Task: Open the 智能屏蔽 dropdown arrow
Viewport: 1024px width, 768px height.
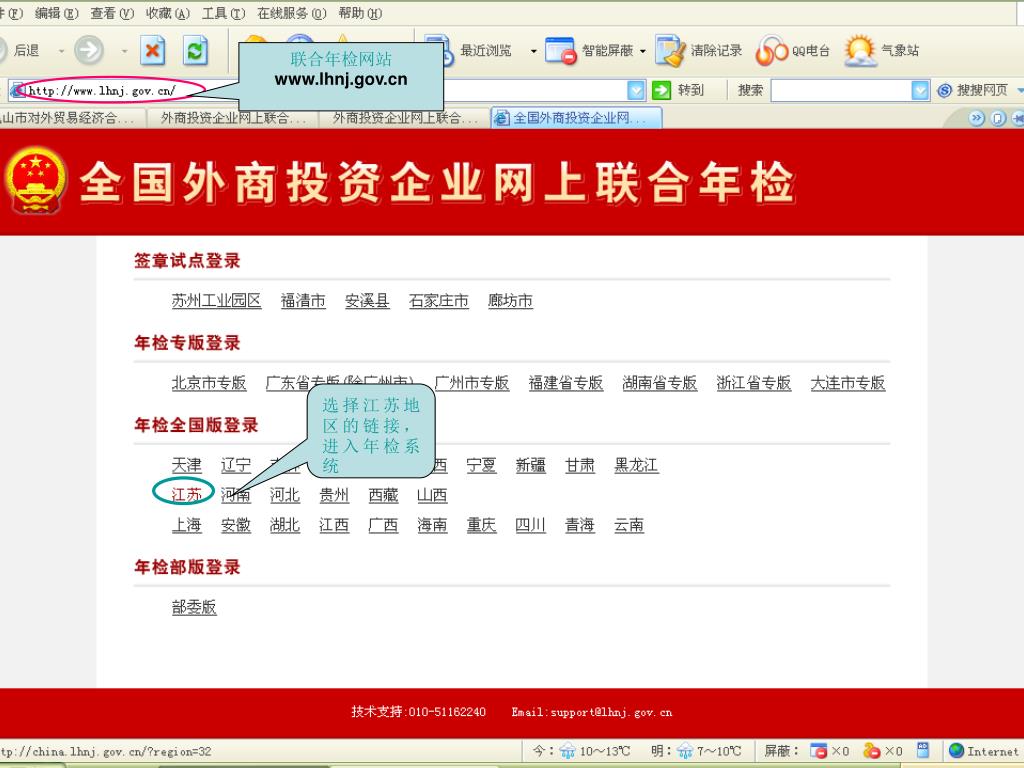Action: [x=643, y=51]
